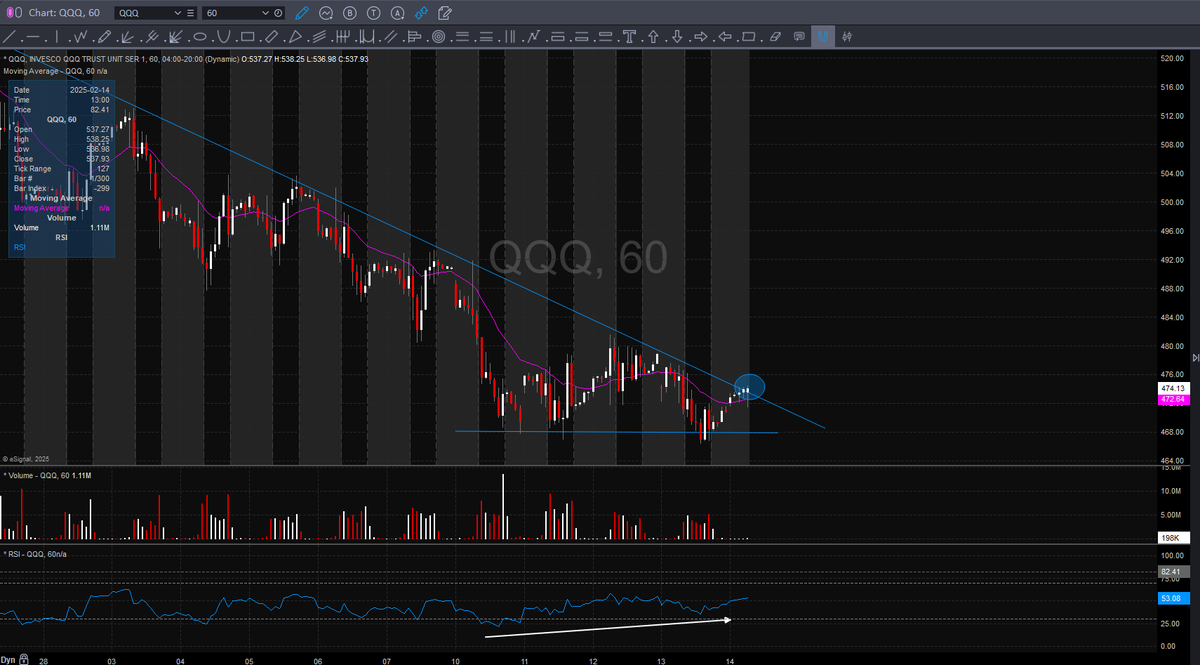Select the triangle drawing tool
The image size is (1200, 665).
pyautogui.click(x=295, y=37)
